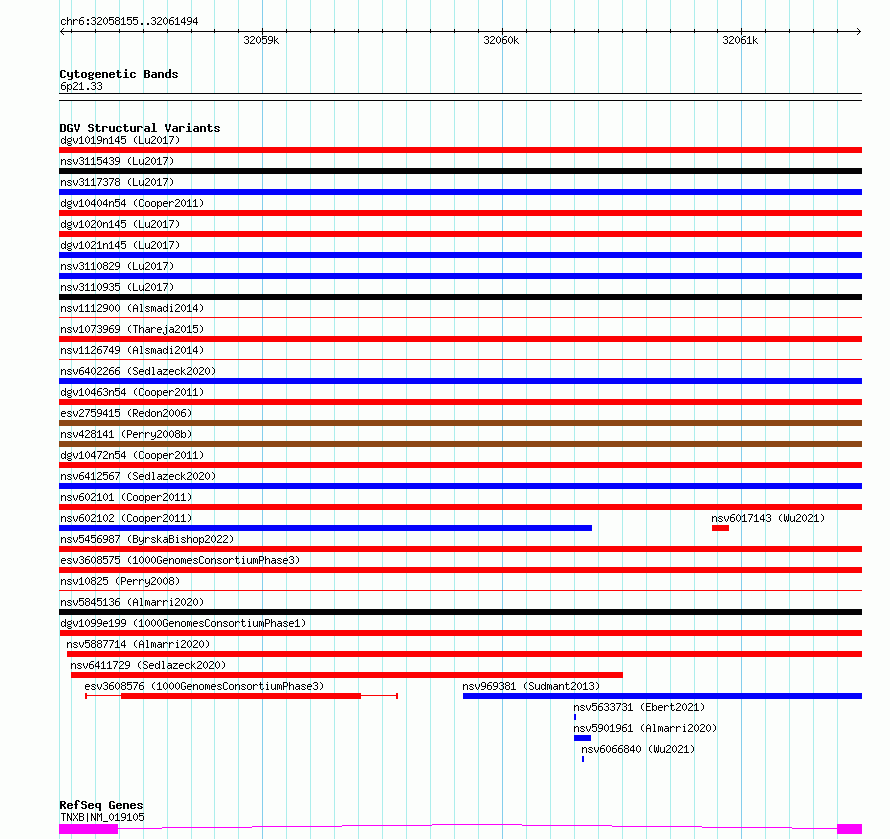The height and width of the screenshot is (839, 890).
Task: Click esv3608576 (1000GenomesConsortiumPhase3) label
Action: tap(204, 686)
